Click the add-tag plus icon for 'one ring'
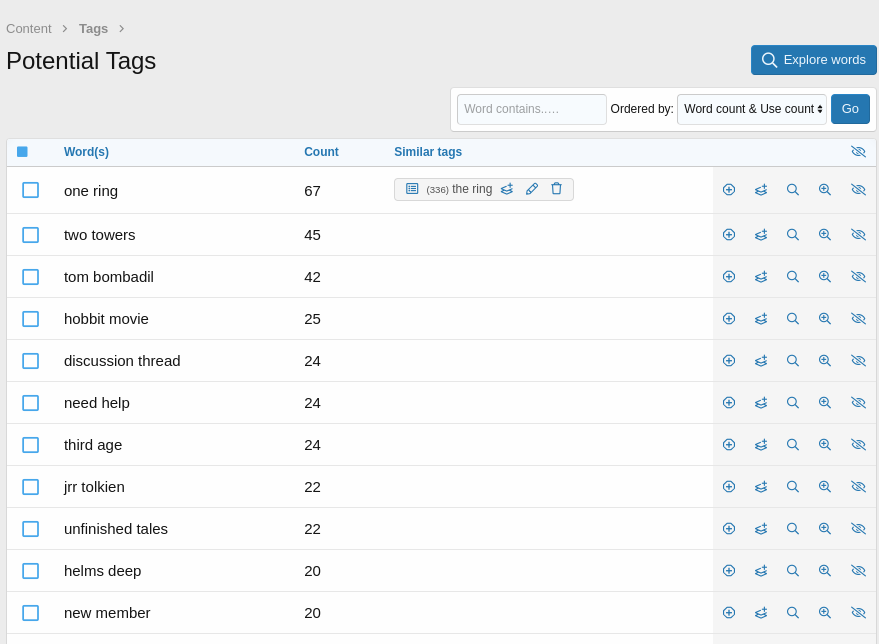The width and height of the screenshot is (879, 644). click(729, 190)
